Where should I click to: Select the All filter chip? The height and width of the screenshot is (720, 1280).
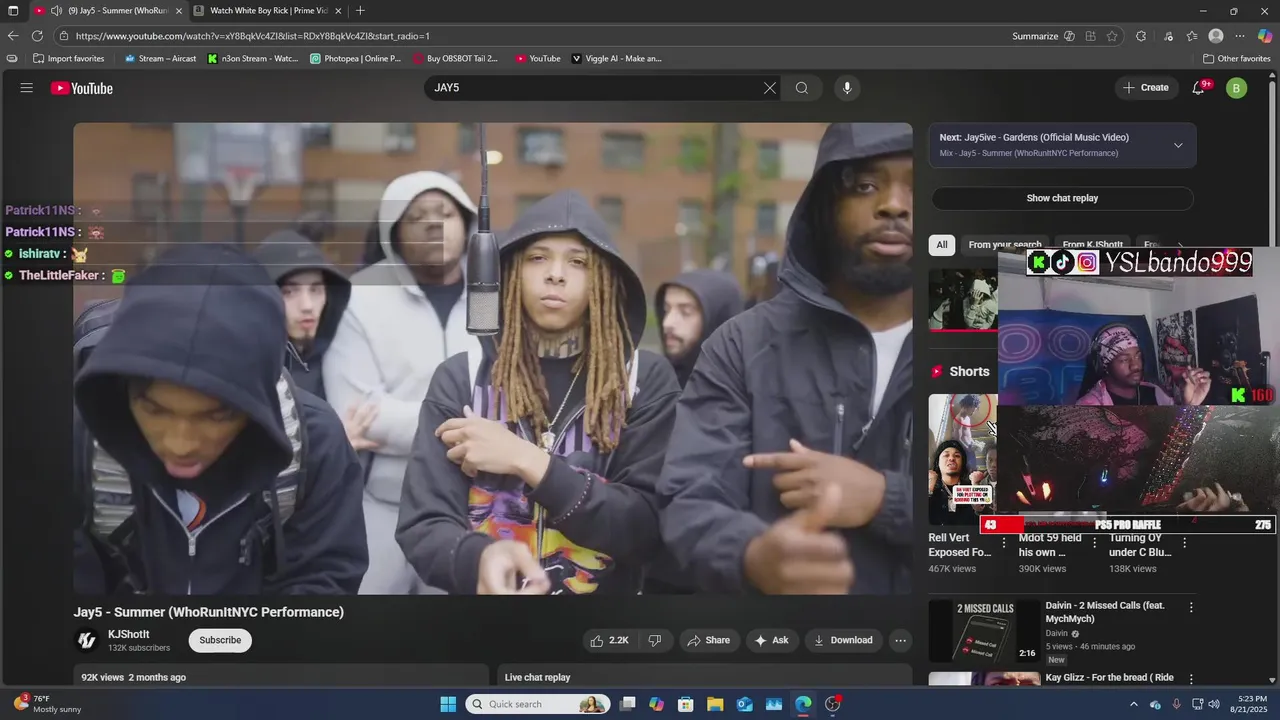click(942, 245)
